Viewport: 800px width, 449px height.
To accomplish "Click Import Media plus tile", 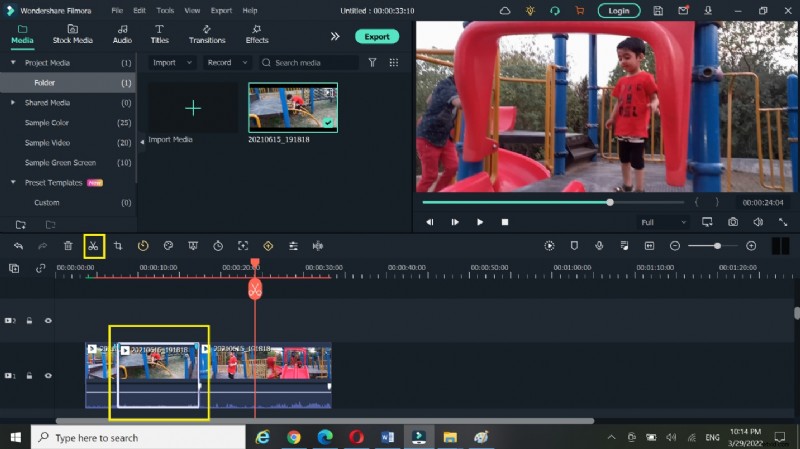I will (193, 108).
